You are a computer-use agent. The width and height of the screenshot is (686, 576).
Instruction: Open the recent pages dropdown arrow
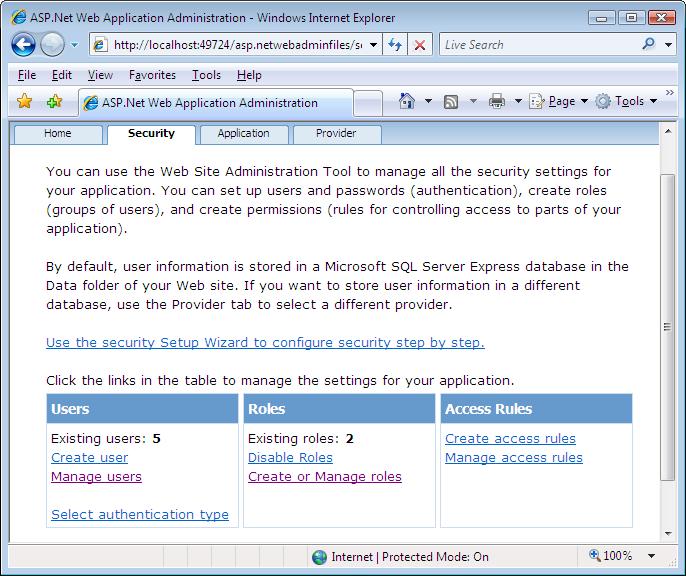74,45
